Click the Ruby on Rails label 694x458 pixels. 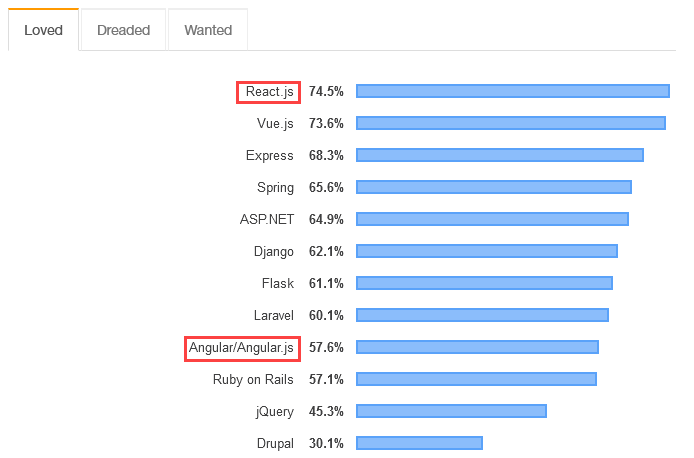tap(253, 379)
